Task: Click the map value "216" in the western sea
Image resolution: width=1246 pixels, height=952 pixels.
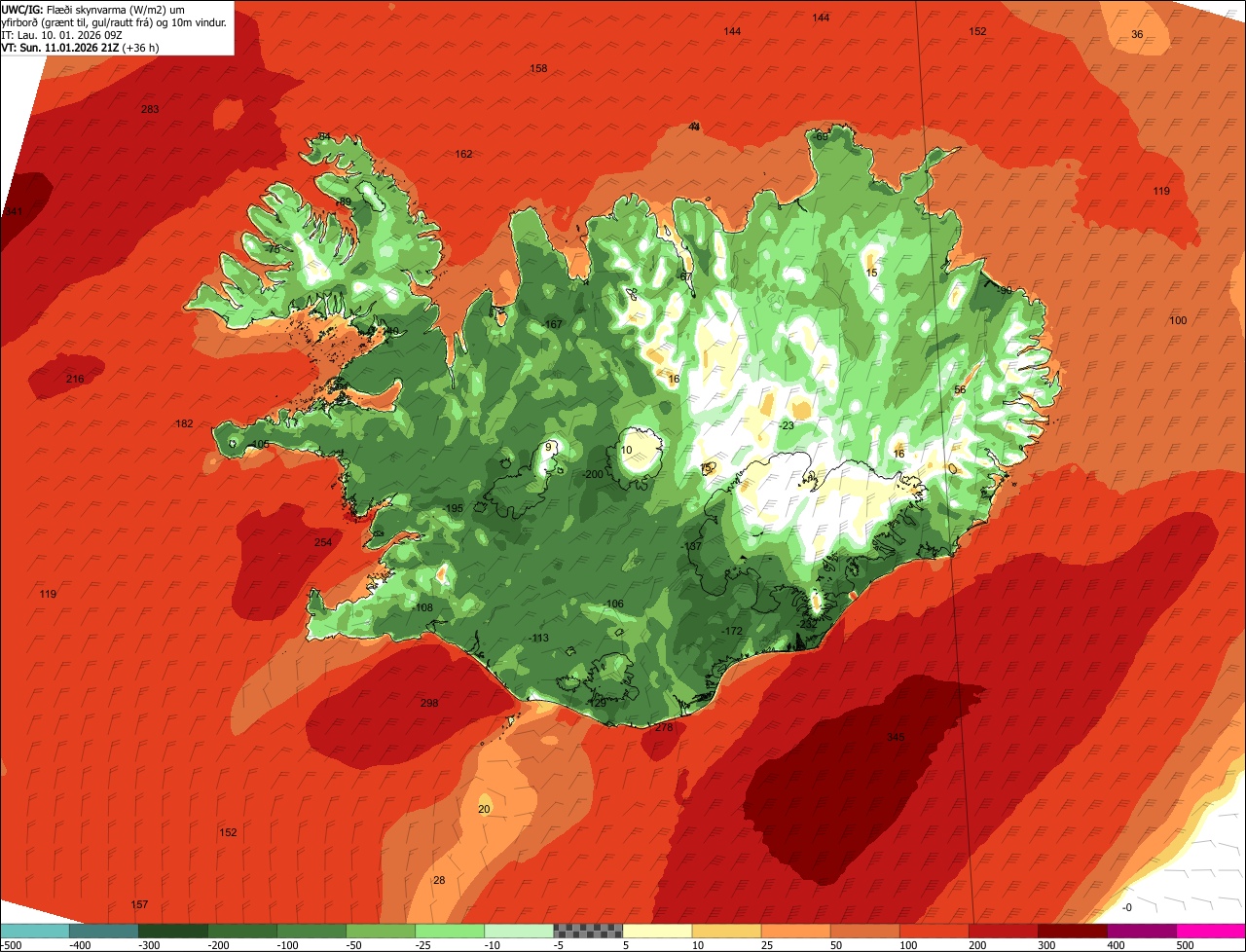Action: 75,379
